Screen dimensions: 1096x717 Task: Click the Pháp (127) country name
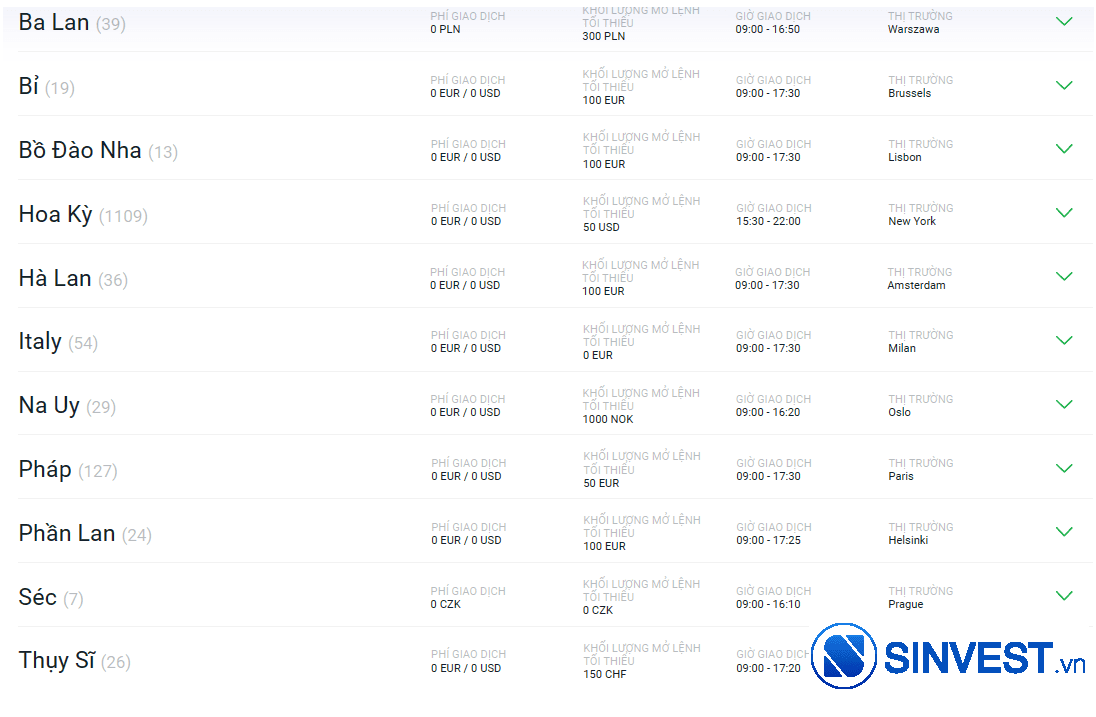point(68,470)
